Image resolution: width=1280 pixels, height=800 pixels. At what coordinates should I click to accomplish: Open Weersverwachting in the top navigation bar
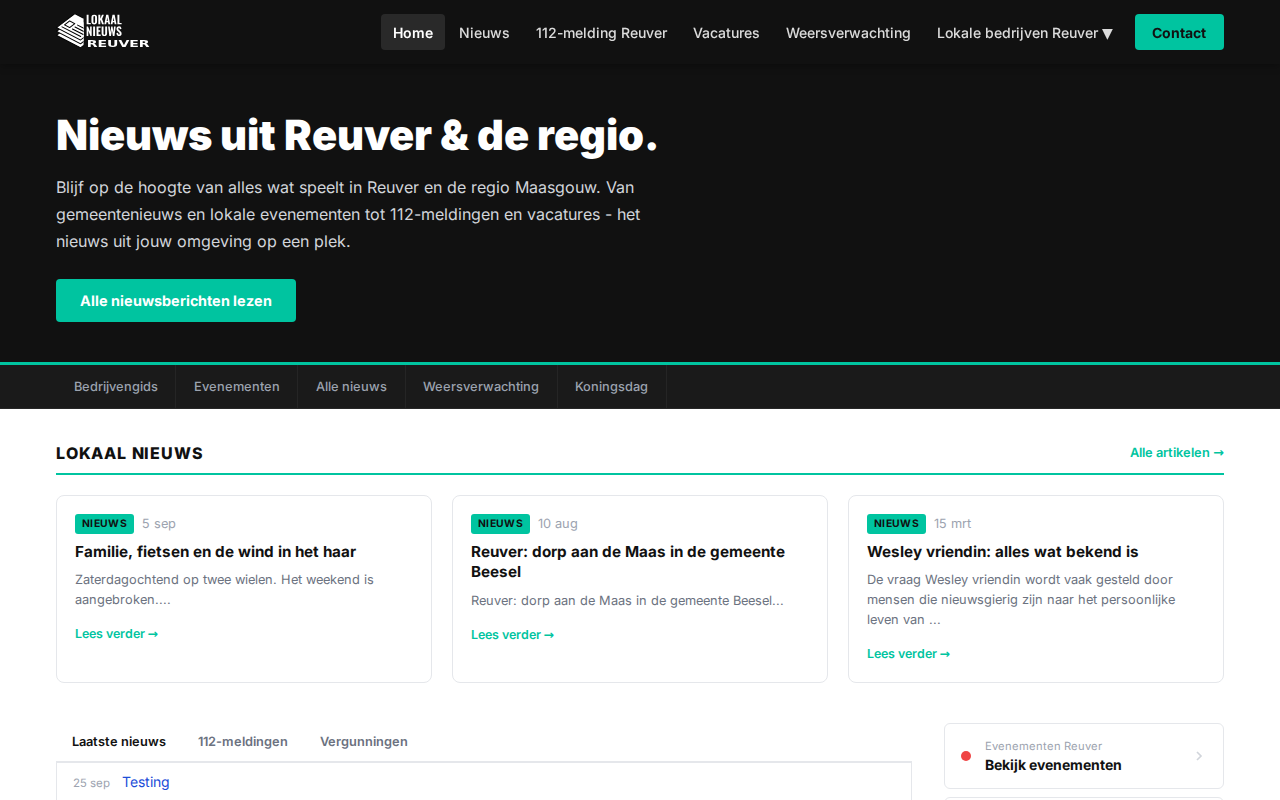848,32
